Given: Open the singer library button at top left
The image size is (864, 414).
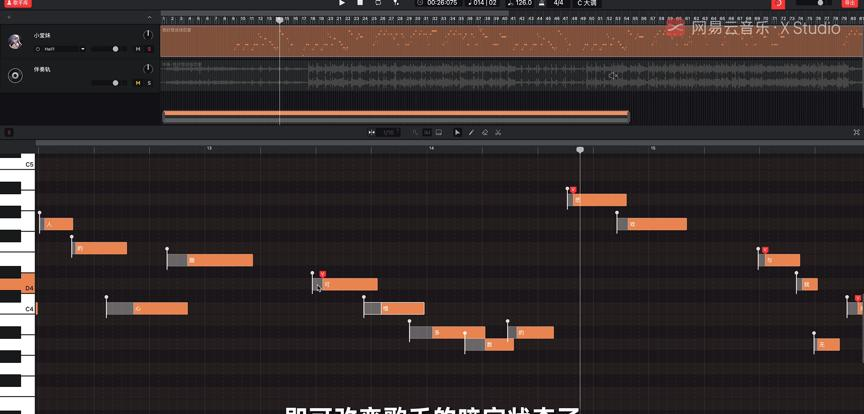Looking at the screenshot, I should 18,3.
